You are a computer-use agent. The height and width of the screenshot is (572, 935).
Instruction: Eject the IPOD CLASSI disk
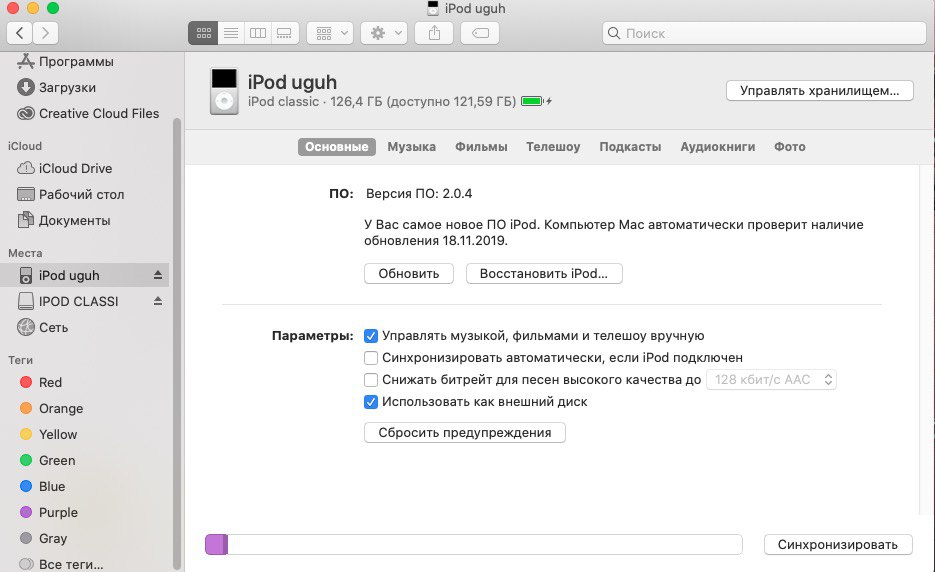tap(157, 301)
